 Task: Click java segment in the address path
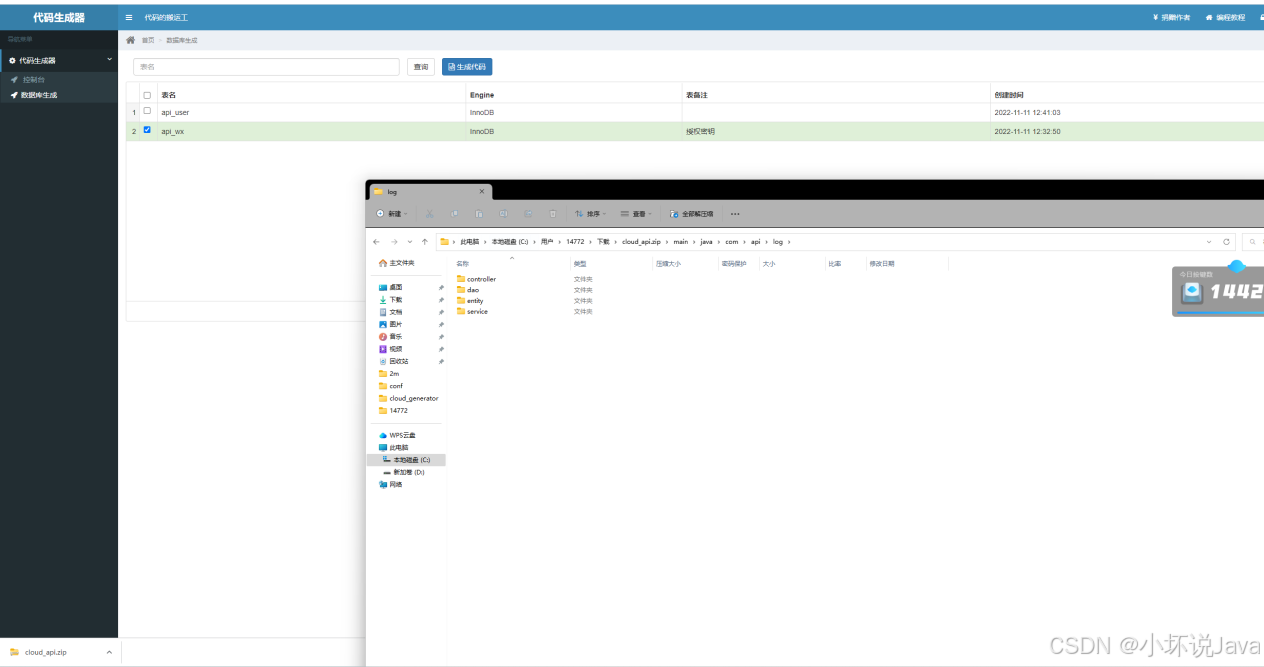(706, 242)
